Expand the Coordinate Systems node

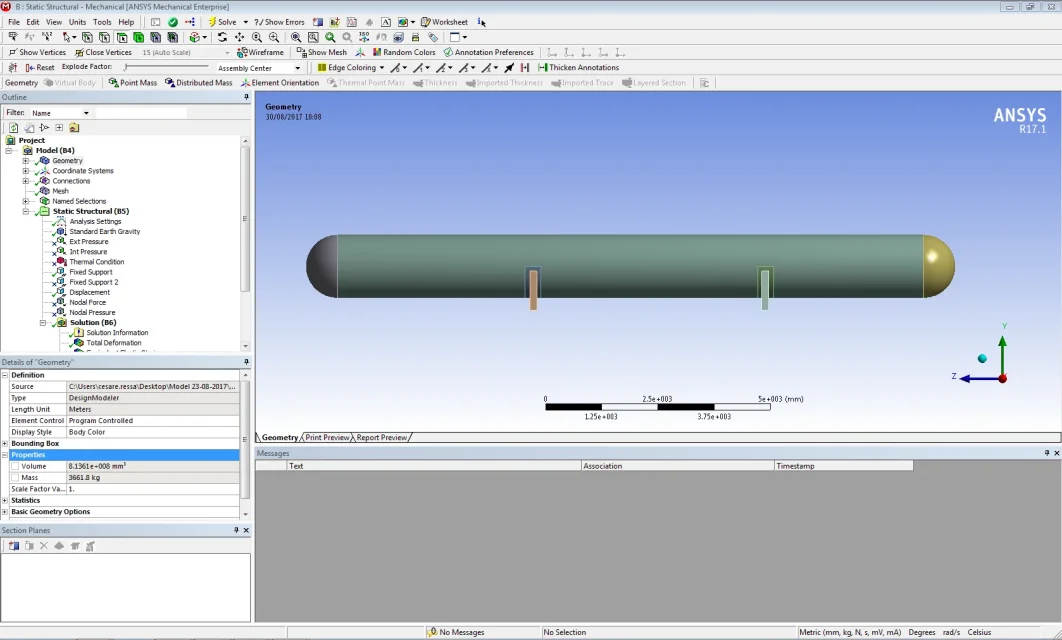(x=26, y=171)
